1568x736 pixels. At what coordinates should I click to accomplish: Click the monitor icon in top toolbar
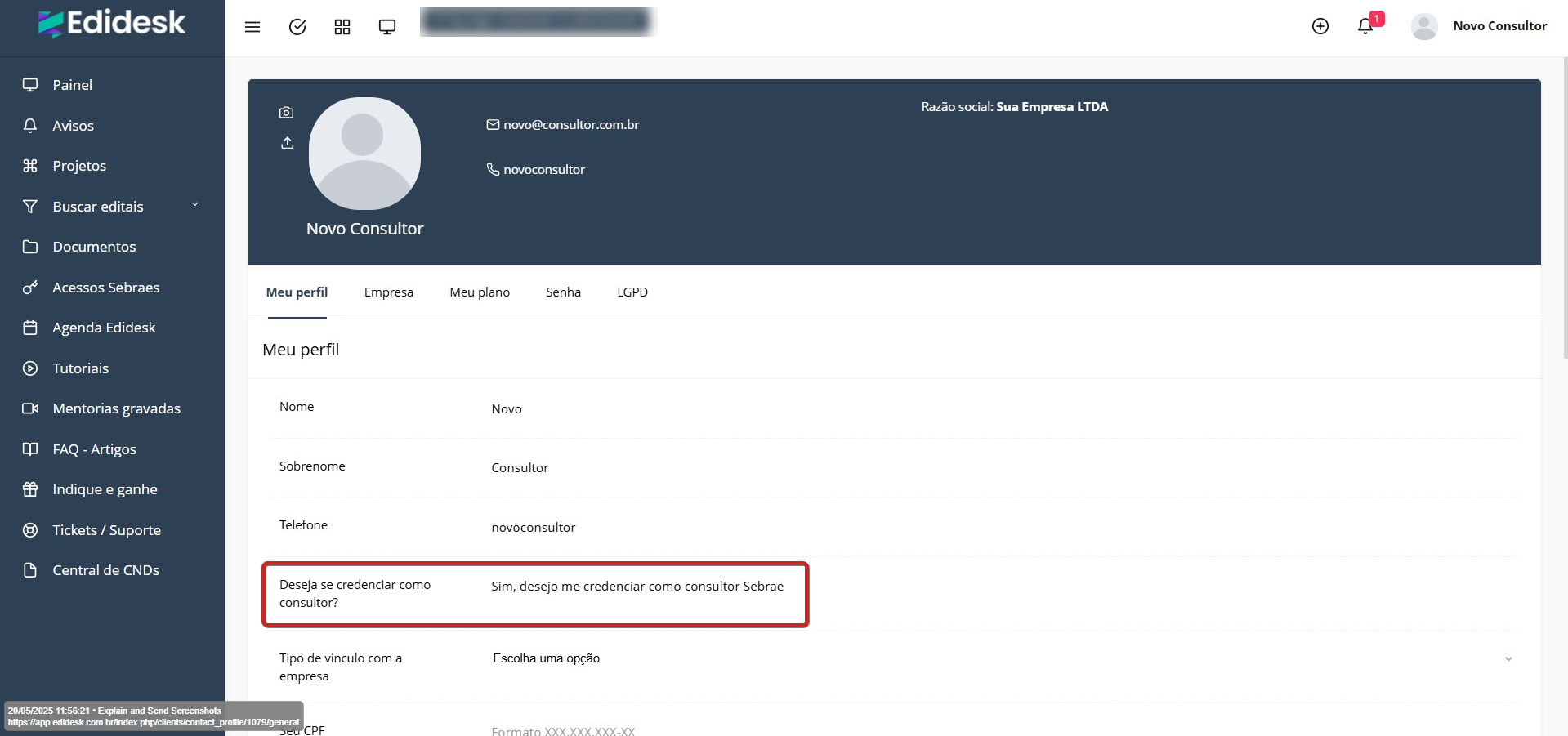387,27
